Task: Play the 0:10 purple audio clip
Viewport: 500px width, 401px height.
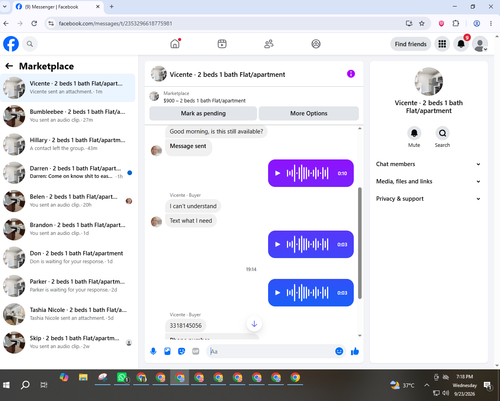Action: click(277, 173)
